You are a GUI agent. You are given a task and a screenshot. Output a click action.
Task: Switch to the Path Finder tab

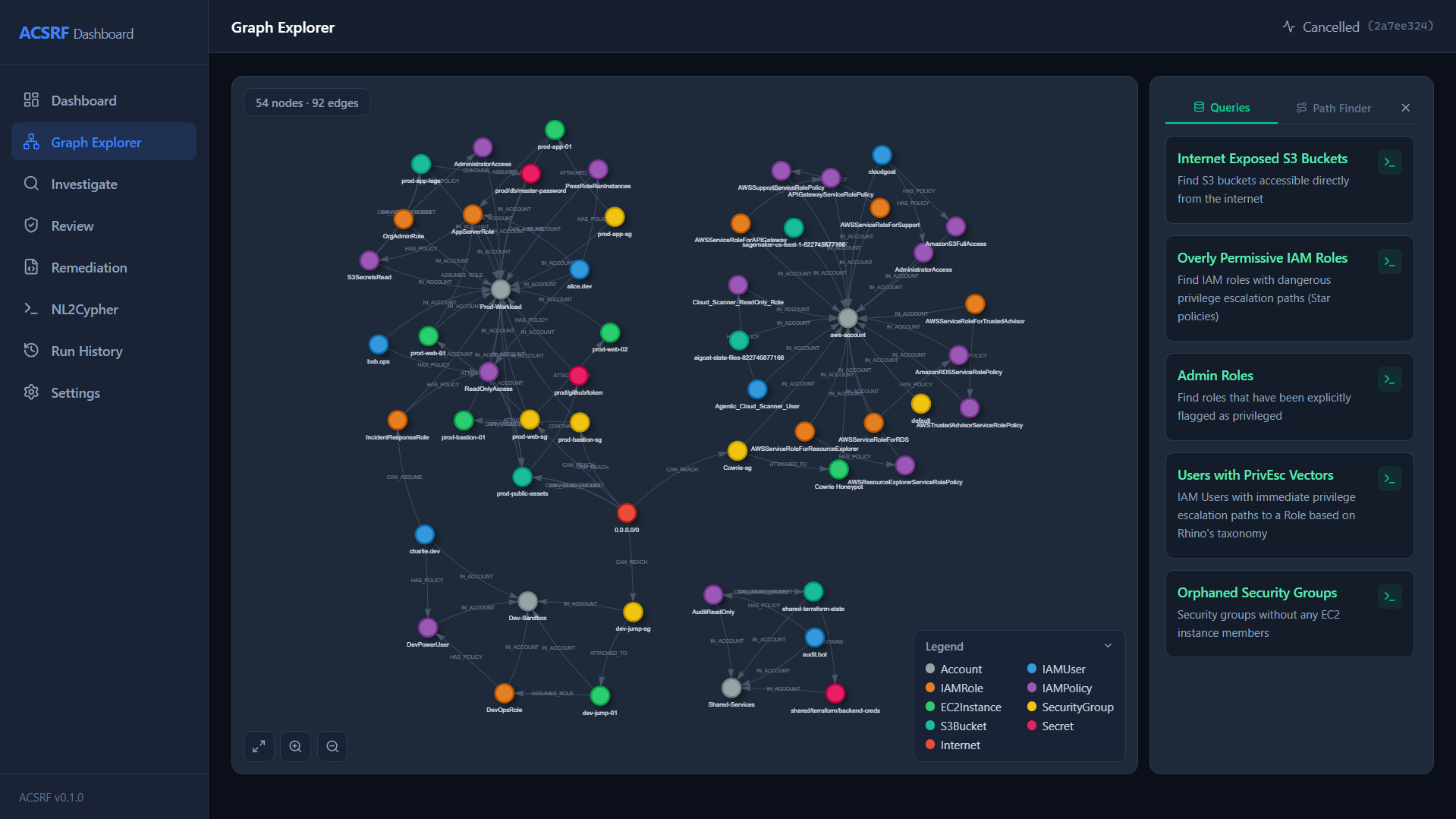(1334, 108)
